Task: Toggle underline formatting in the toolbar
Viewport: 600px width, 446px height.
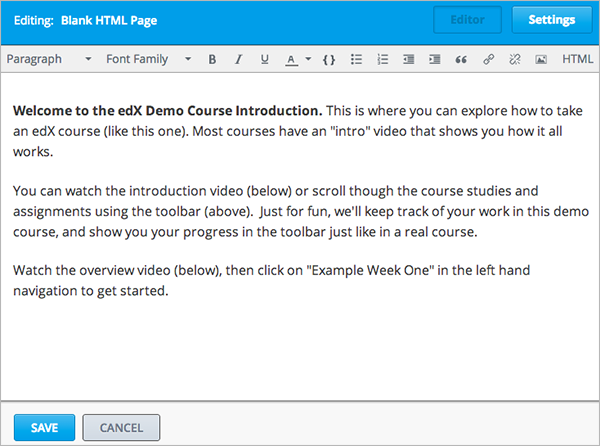Action: coord(264,59)
